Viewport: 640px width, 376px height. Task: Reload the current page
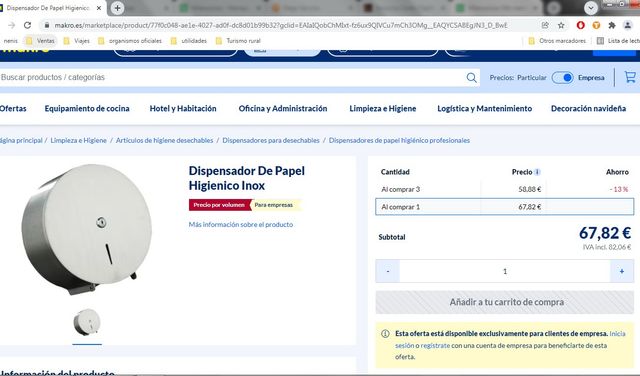point(27,25)
